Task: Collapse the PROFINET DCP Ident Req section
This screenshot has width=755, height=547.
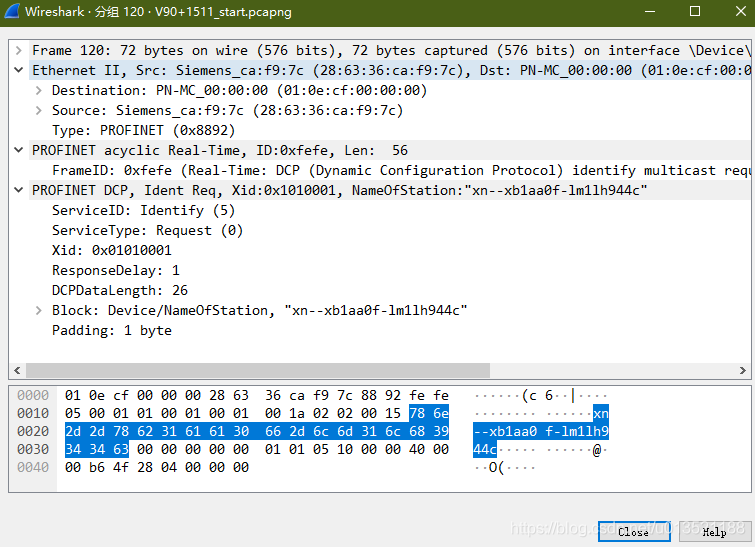Action: 18,190
